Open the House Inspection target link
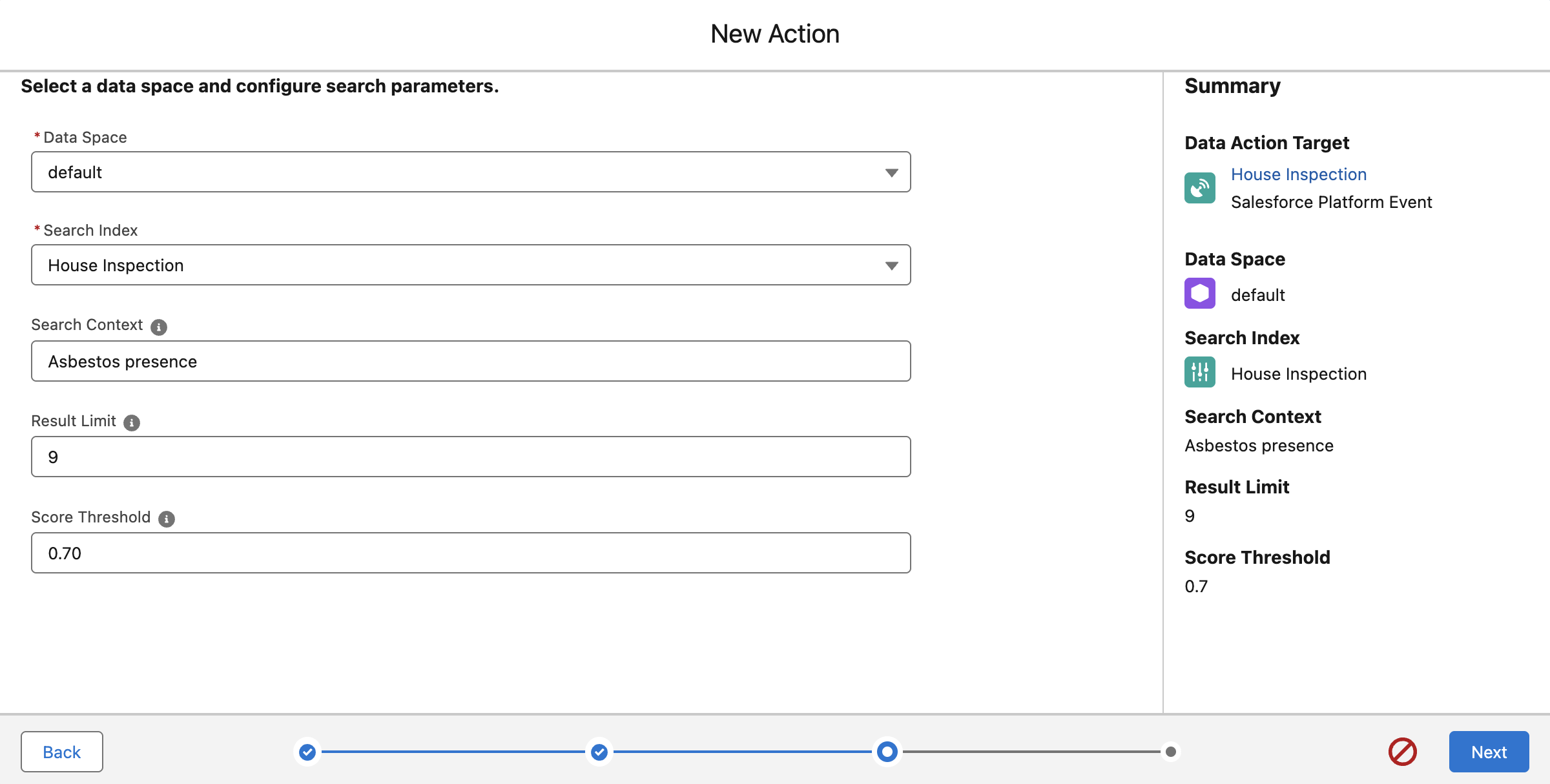The width and height of the screenshot is (1550, 784). 1299,174
